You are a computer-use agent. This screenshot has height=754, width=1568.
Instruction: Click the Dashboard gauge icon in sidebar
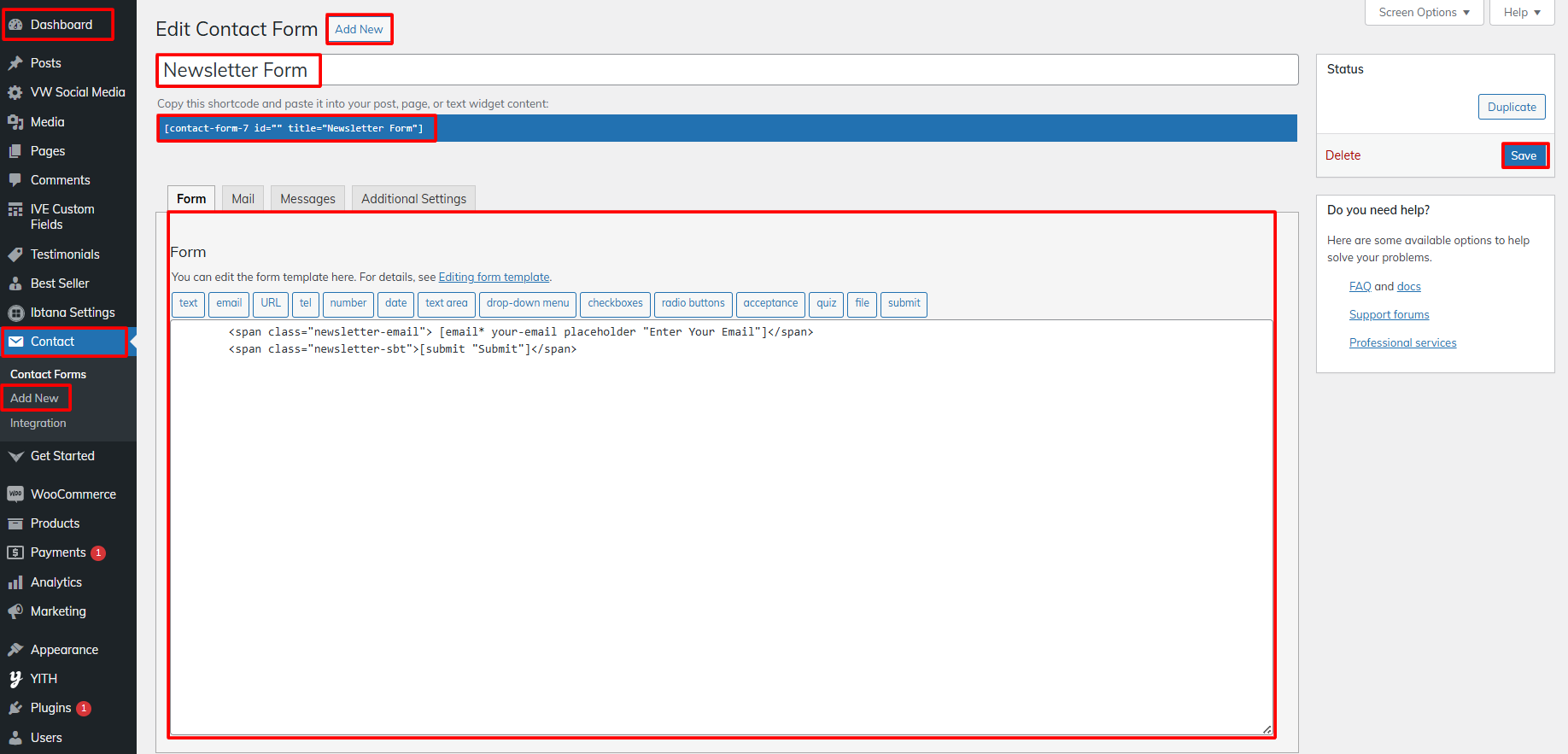pos(15,25)
